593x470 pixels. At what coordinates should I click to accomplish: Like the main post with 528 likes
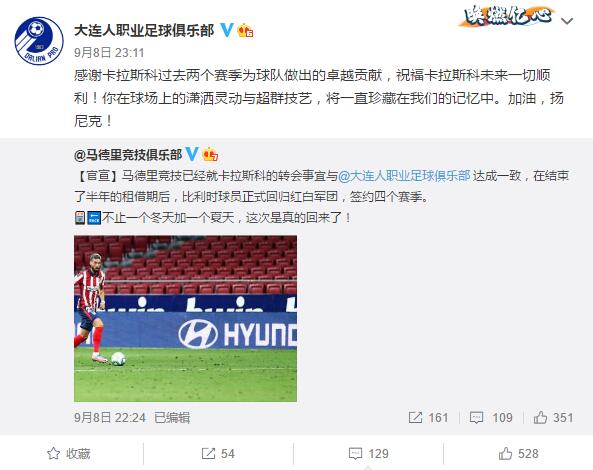[518, 453]
